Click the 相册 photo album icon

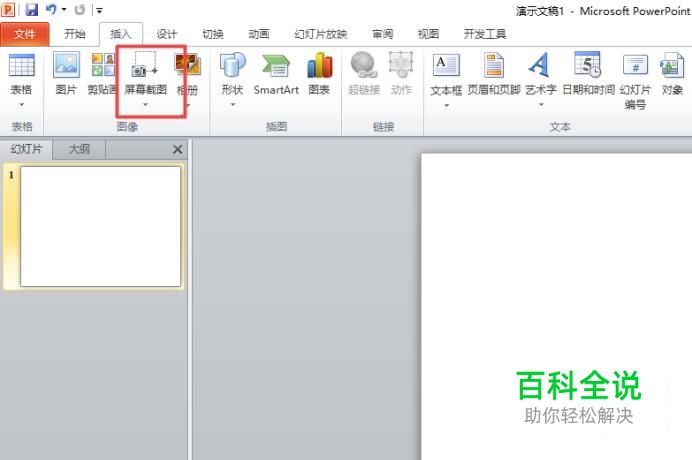[x=188, y=65]
